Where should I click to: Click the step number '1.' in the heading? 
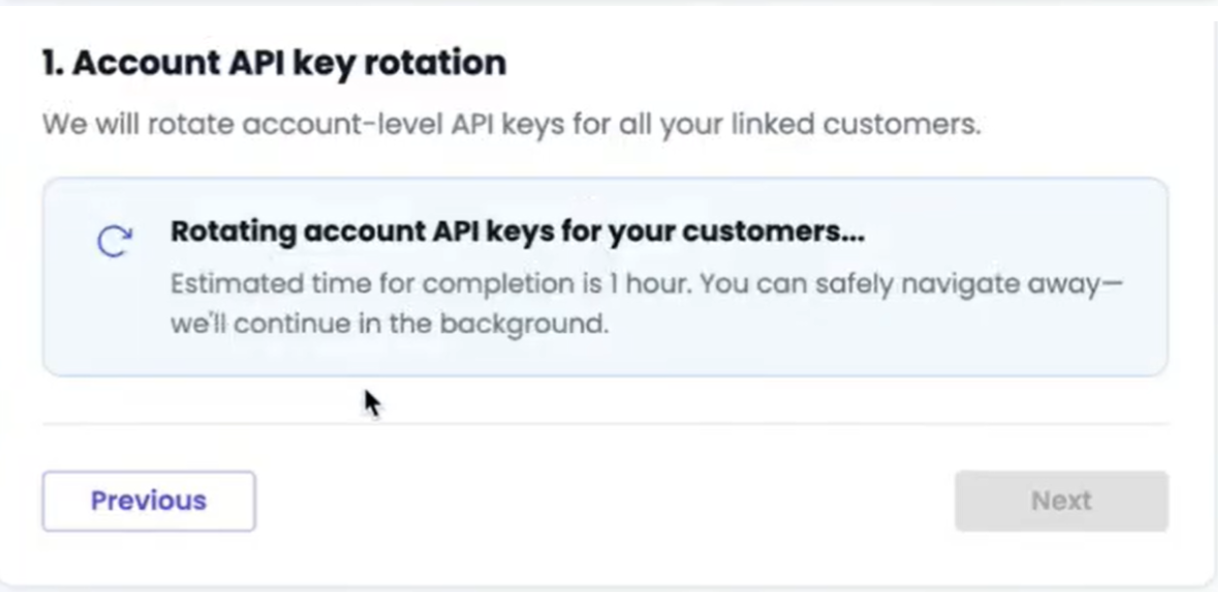52,63
